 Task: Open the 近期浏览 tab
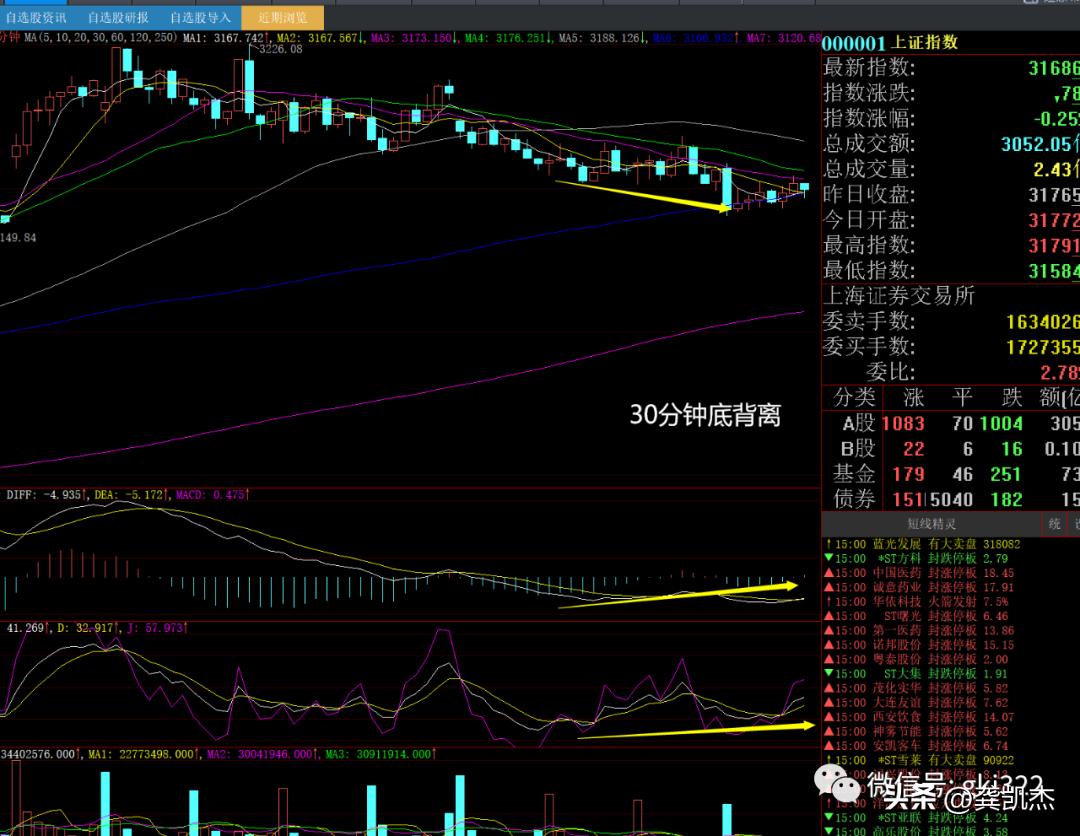(283, 17)
